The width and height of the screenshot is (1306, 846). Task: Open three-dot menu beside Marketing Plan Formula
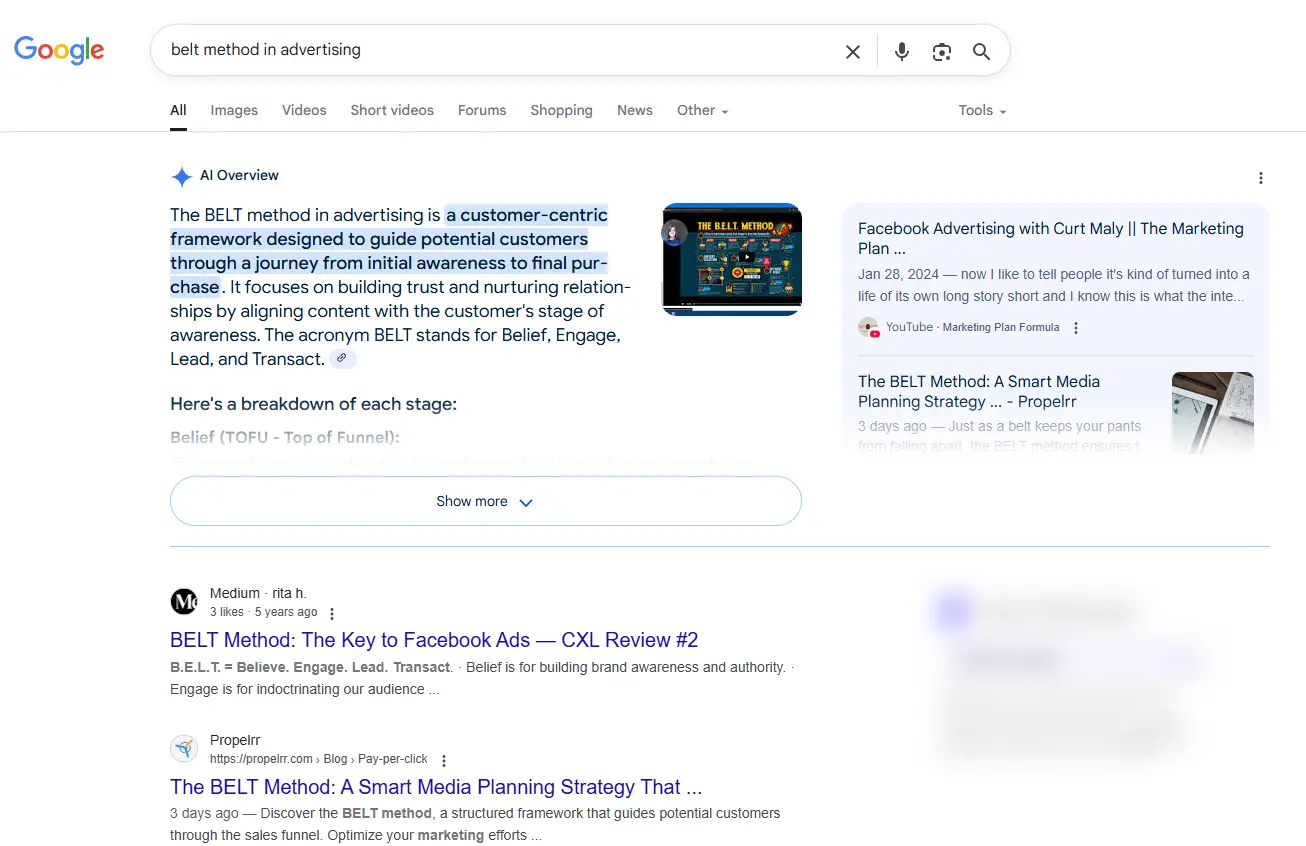coord(1076,328)
